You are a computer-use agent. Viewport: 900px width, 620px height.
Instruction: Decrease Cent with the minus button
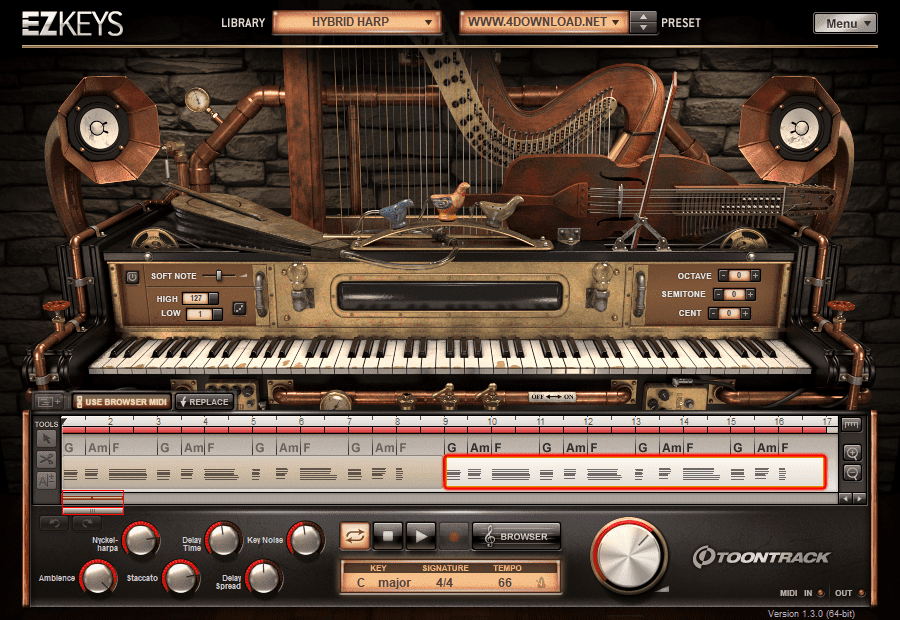[x=713, y=313]
